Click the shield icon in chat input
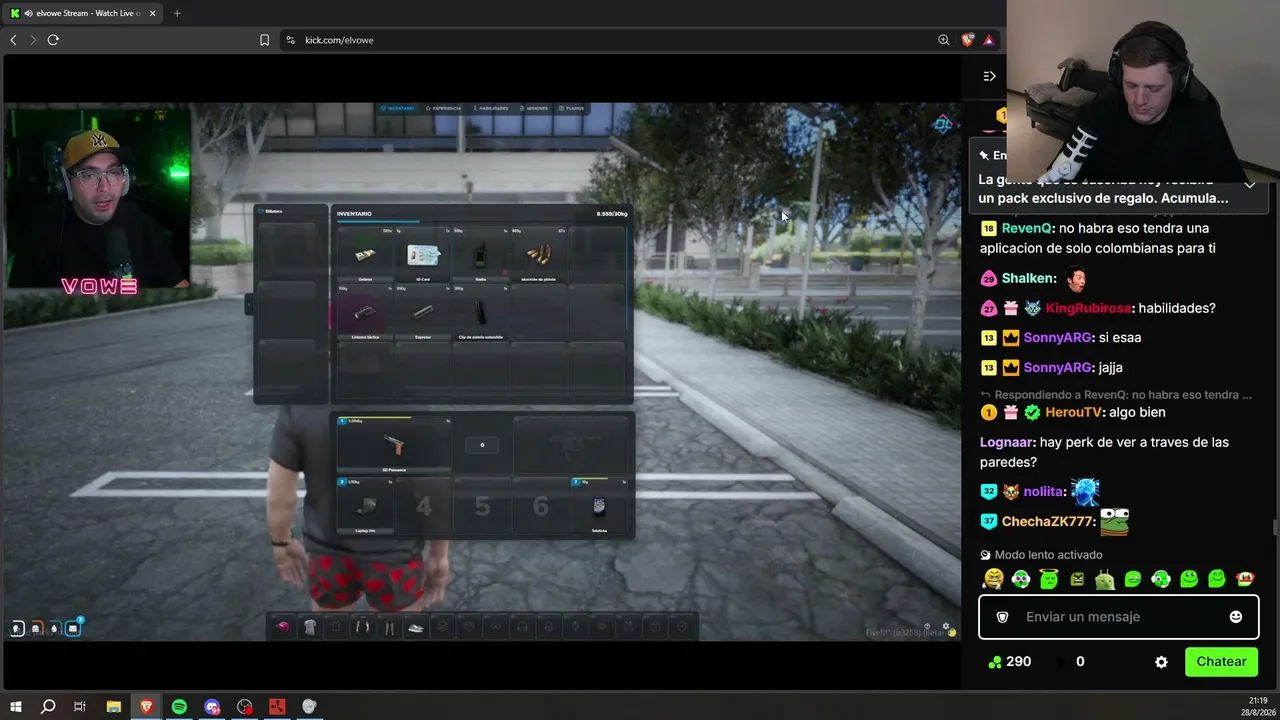 [1003, 617]
